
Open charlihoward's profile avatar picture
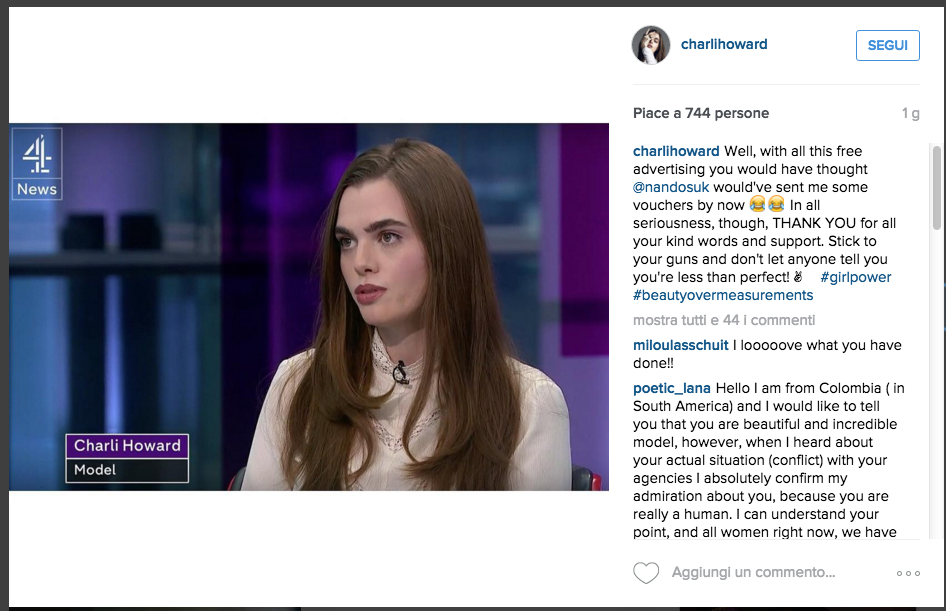[x=651, y=45]
